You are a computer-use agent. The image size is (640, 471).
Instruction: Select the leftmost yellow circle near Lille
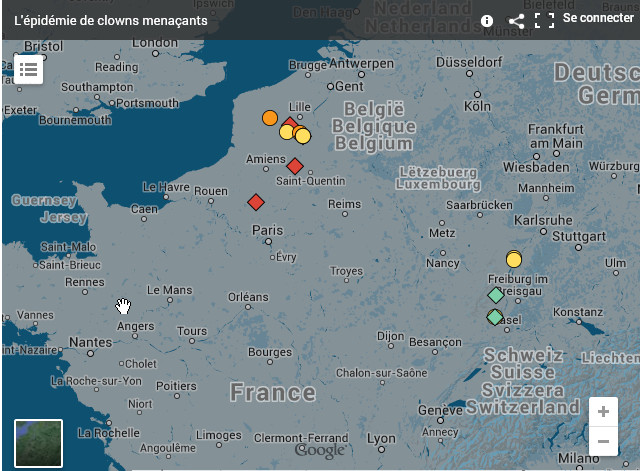(x=286, y=132)
